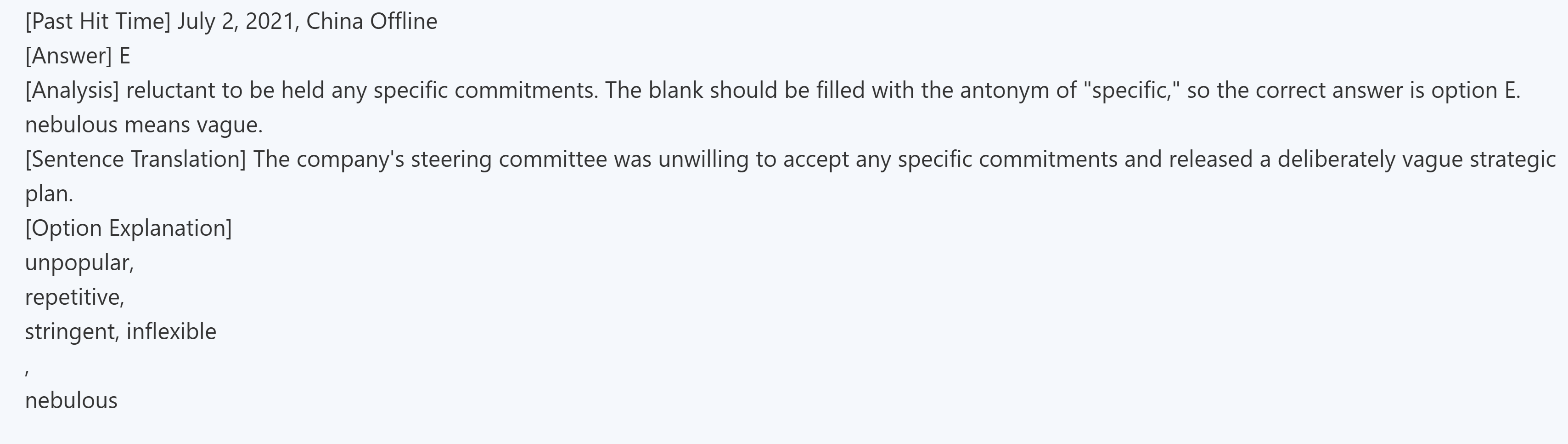Screen dimensions: 1568x444
Task: Click the option word stringent
Action: [71, 331]
